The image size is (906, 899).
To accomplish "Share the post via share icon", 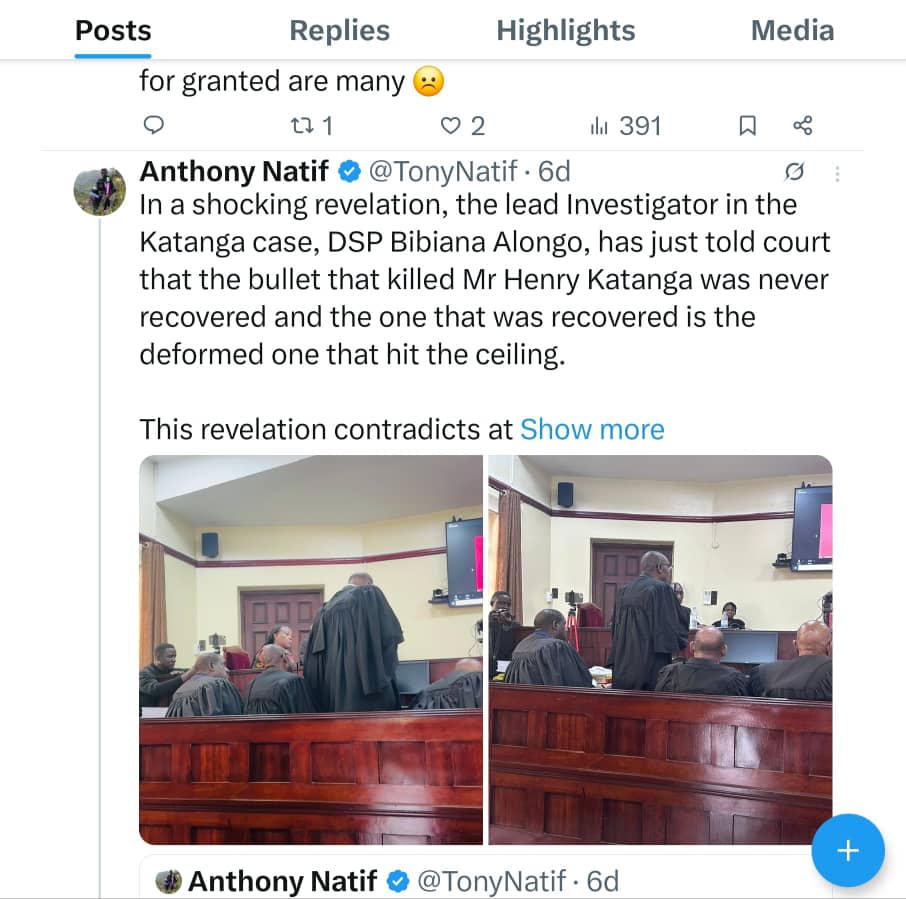I will 802,125.
